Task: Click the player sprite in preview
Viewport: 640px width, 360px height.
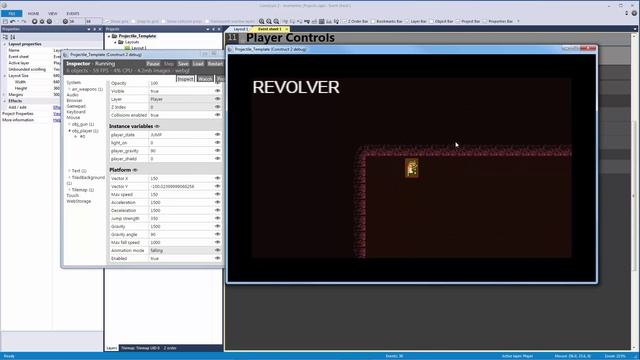Action: click(x=411, y=168)
